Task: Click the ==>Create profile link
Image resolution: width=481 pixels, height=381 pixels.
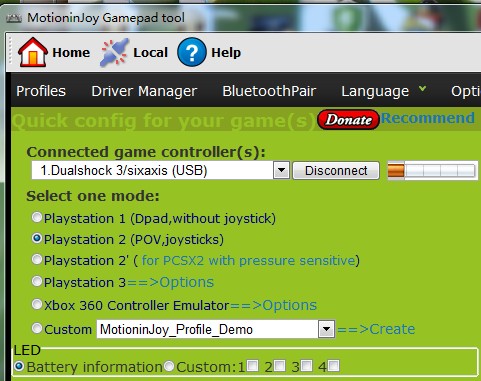Action: [x=376, y=329]
